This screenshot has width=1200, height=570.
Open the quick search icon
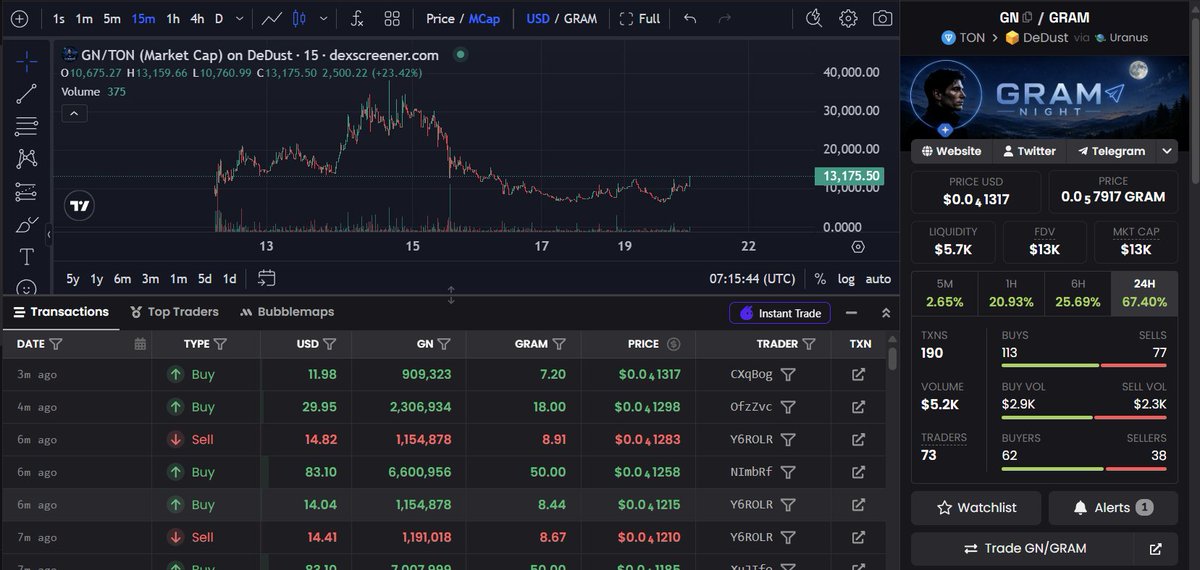tap(813, 18)
